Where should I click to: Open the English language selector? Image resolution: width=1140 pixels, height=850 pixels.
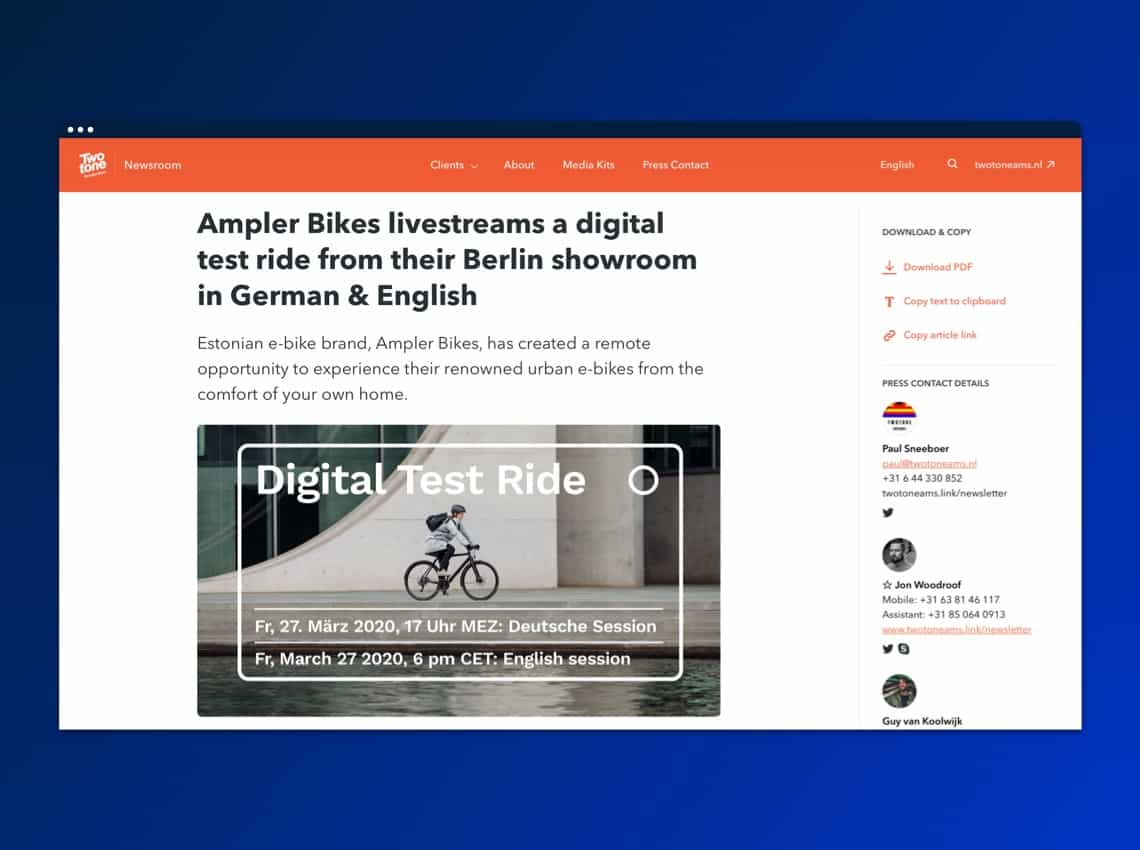tap(897, 165)
